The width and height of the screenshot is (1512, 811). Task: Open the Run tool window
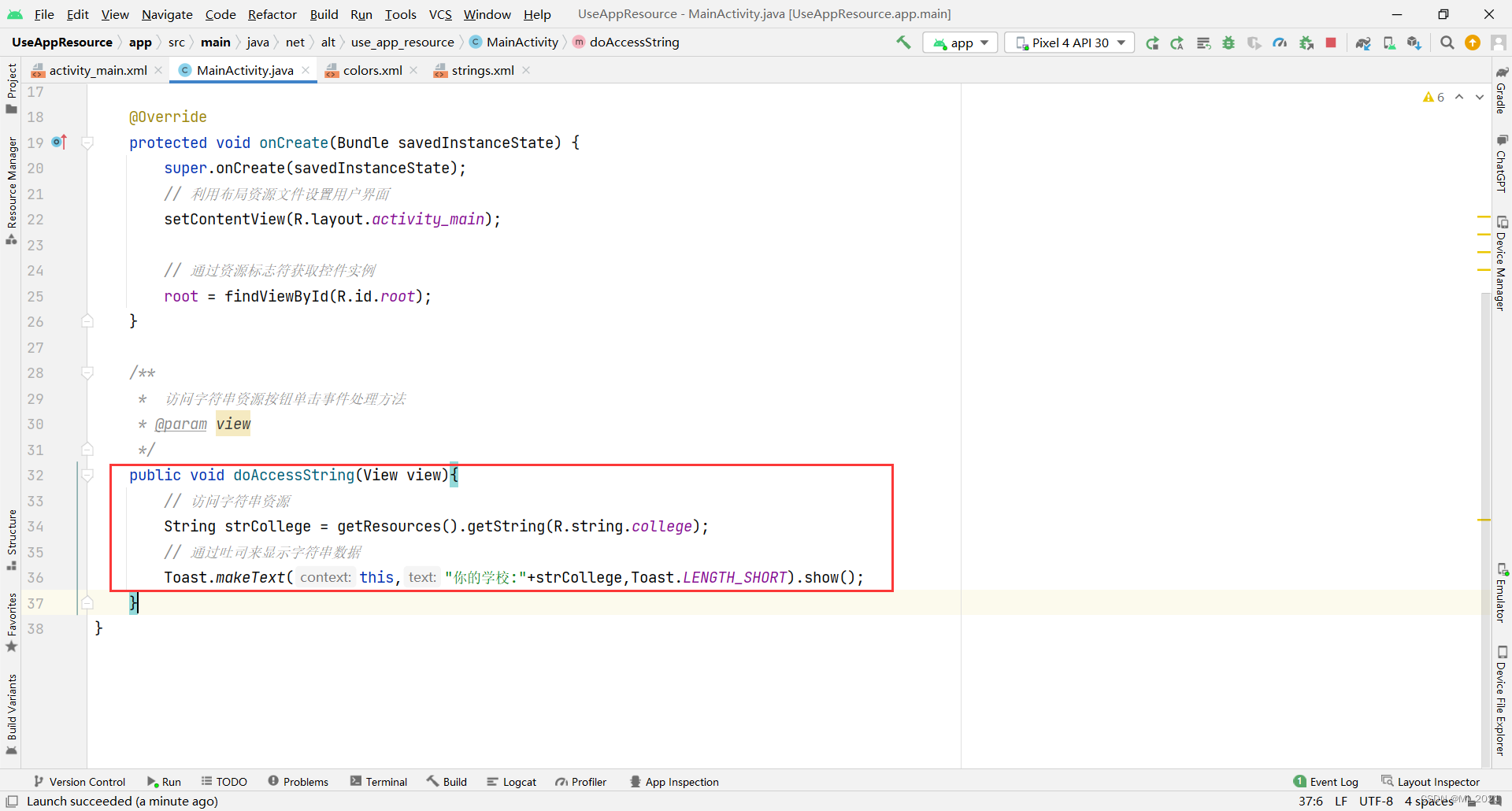pyautogui.click(x=164, y=782)
